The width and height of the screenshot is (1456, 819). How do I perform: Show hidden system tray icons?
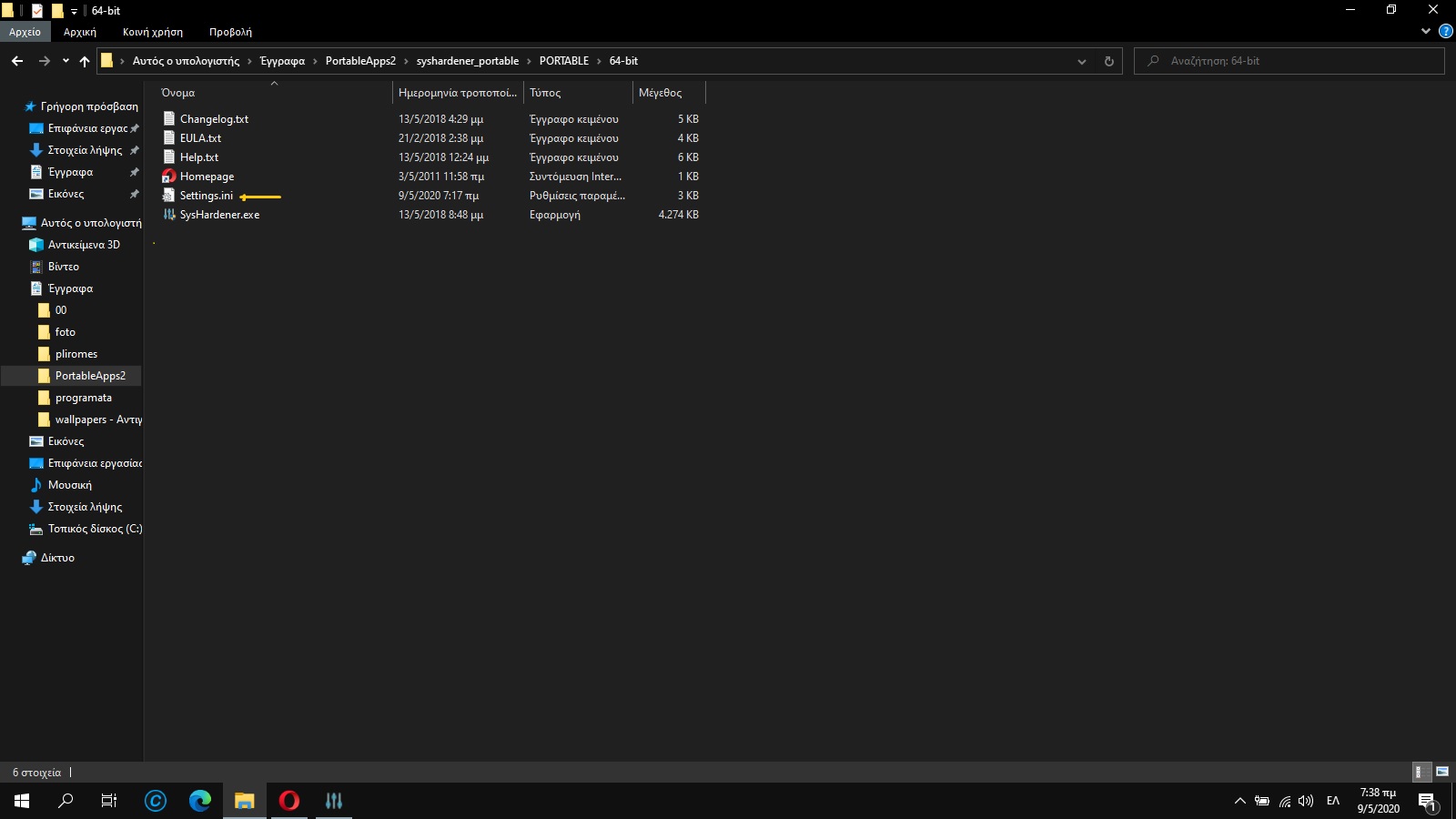point(1239,801)
